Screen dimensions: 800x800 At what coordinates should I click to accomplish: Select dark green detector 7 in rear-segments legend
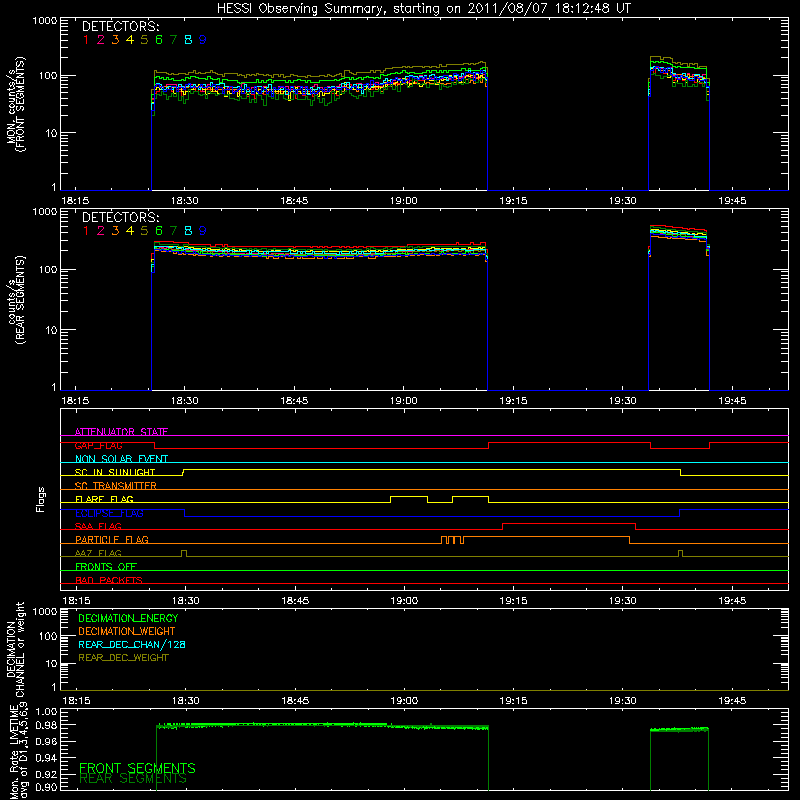pyautogui.click(x=173, y=231)
